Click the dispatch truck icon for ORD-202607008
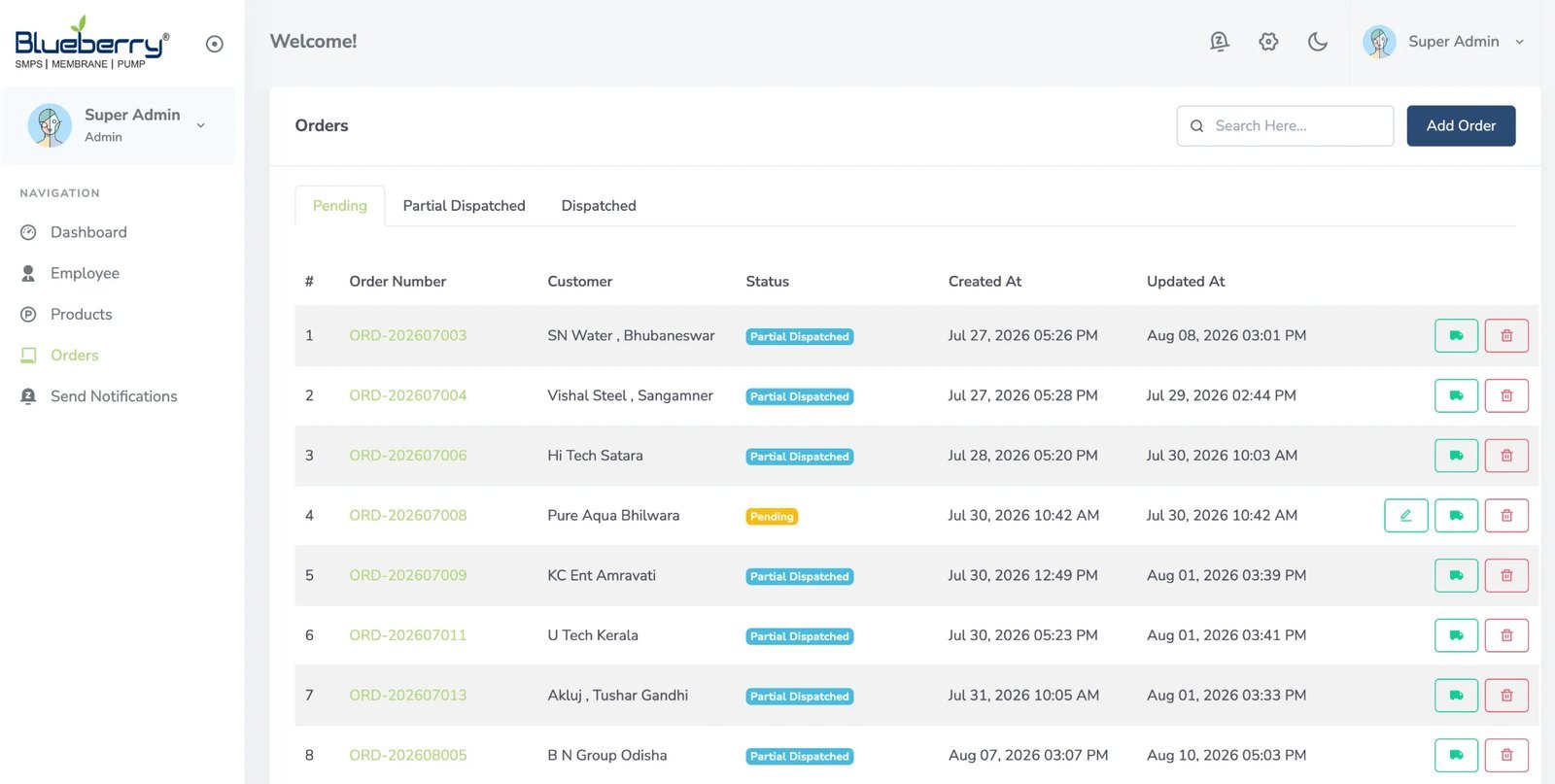The height and width of the screenshot is (784, 1555). (x=1456, y=516)
